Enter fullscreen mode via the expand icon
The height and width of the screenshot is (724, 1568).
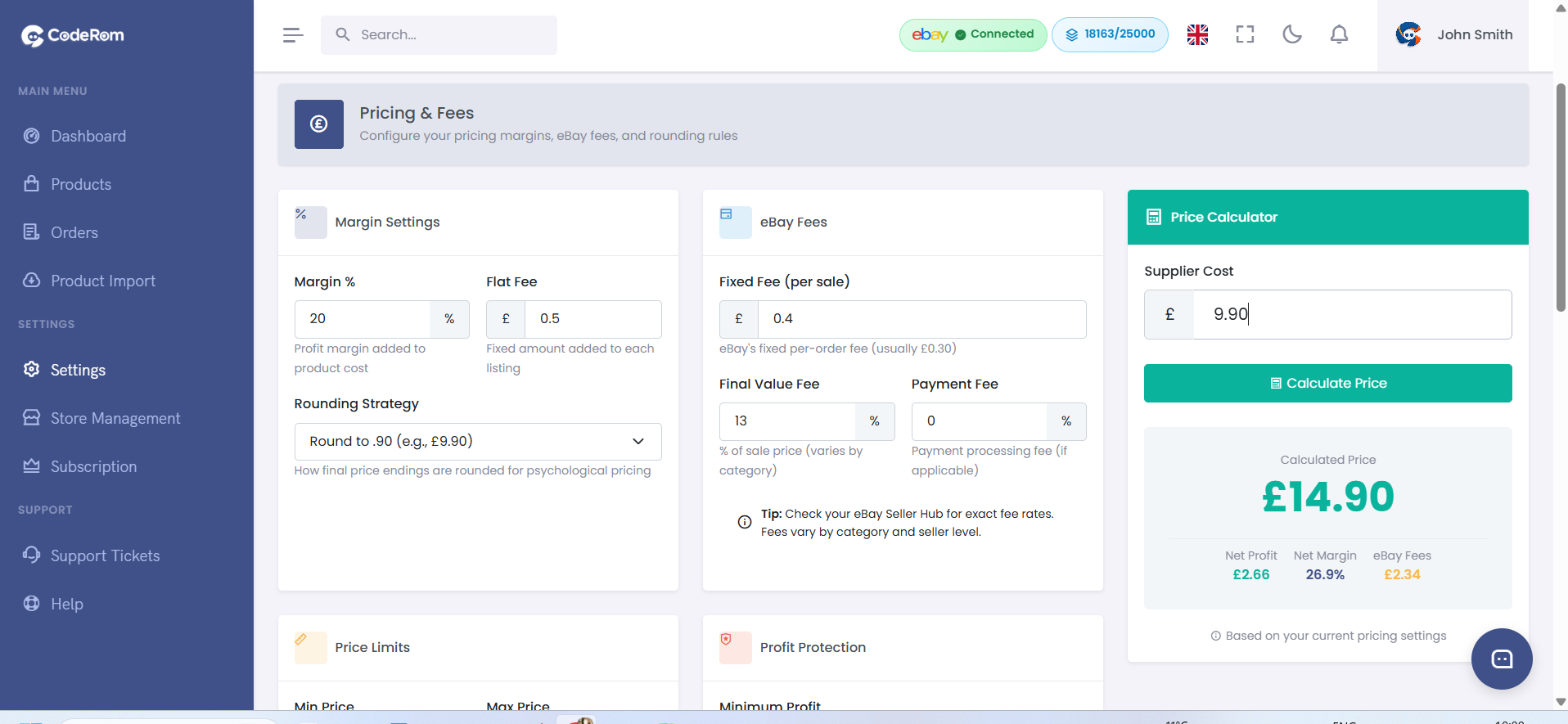coord(1245,34)
